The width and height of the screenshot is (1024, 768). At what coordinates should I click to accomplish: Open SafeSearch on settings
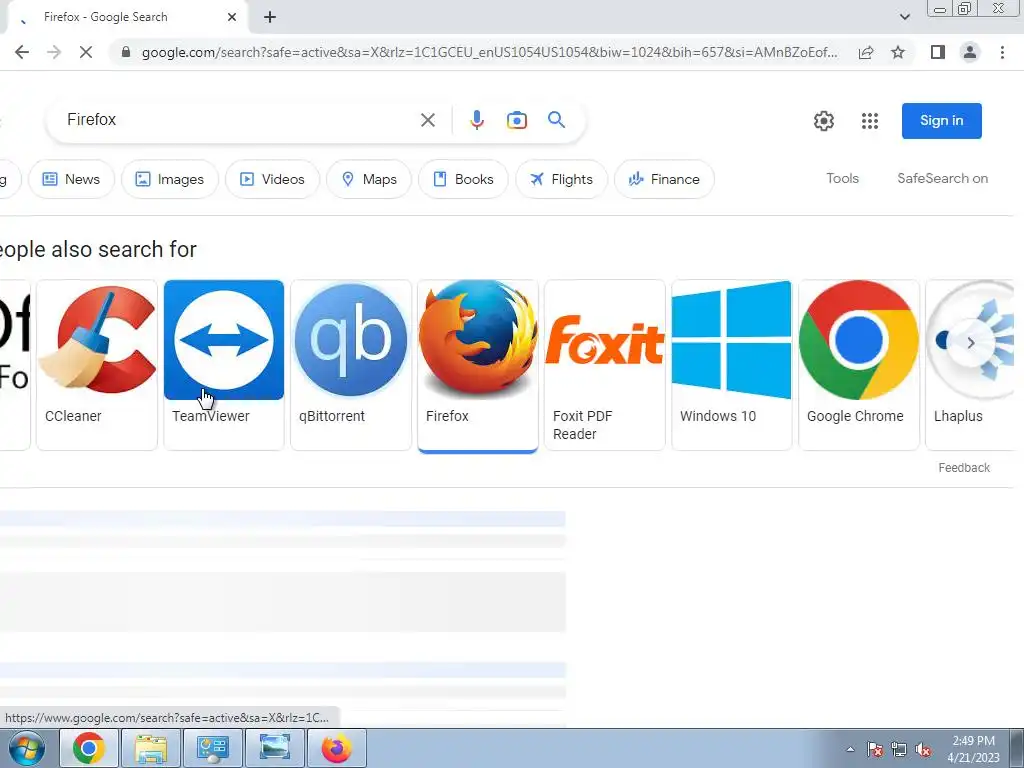(942, 178)
